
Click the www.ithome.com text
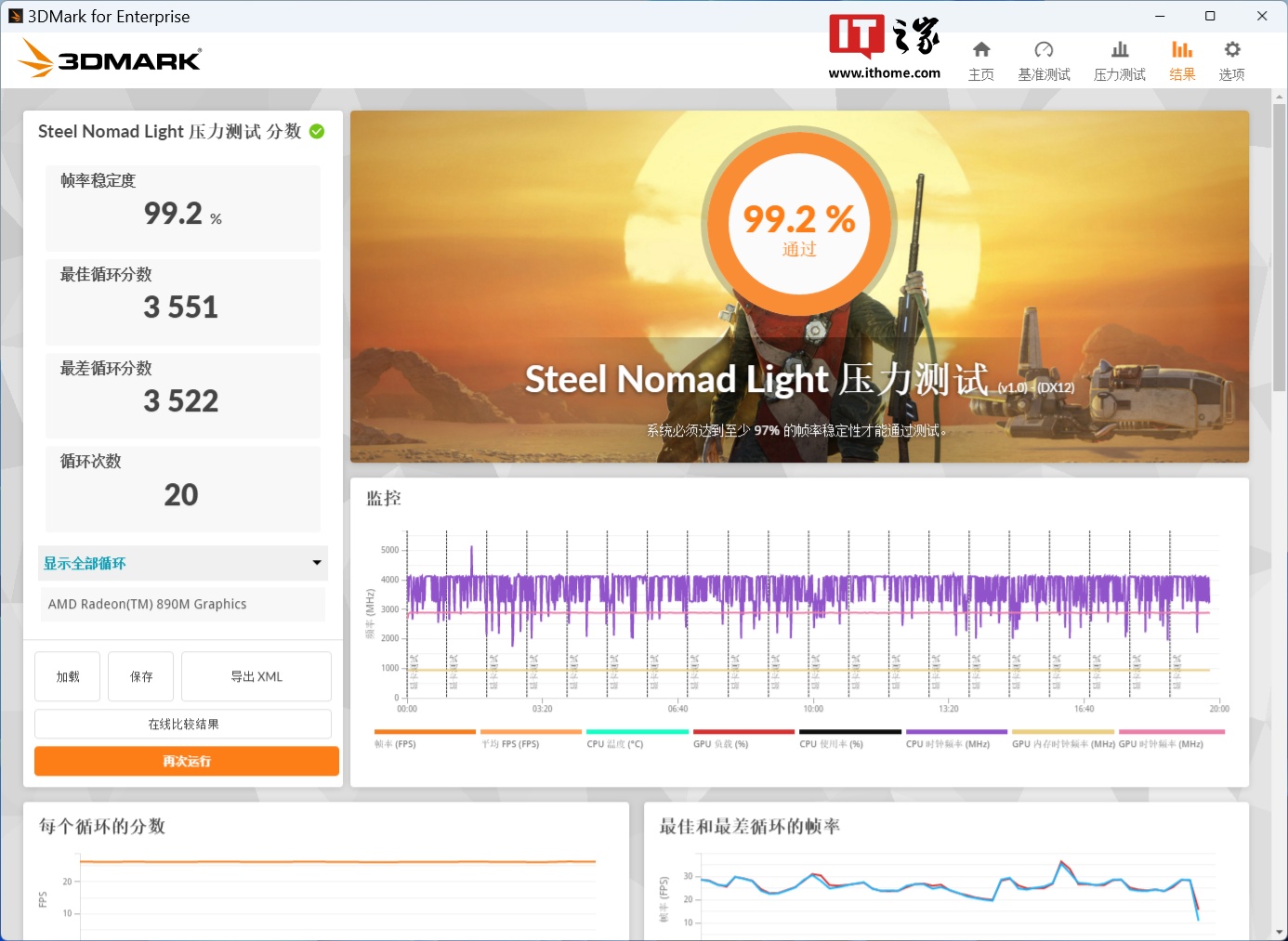click(885, 73)
